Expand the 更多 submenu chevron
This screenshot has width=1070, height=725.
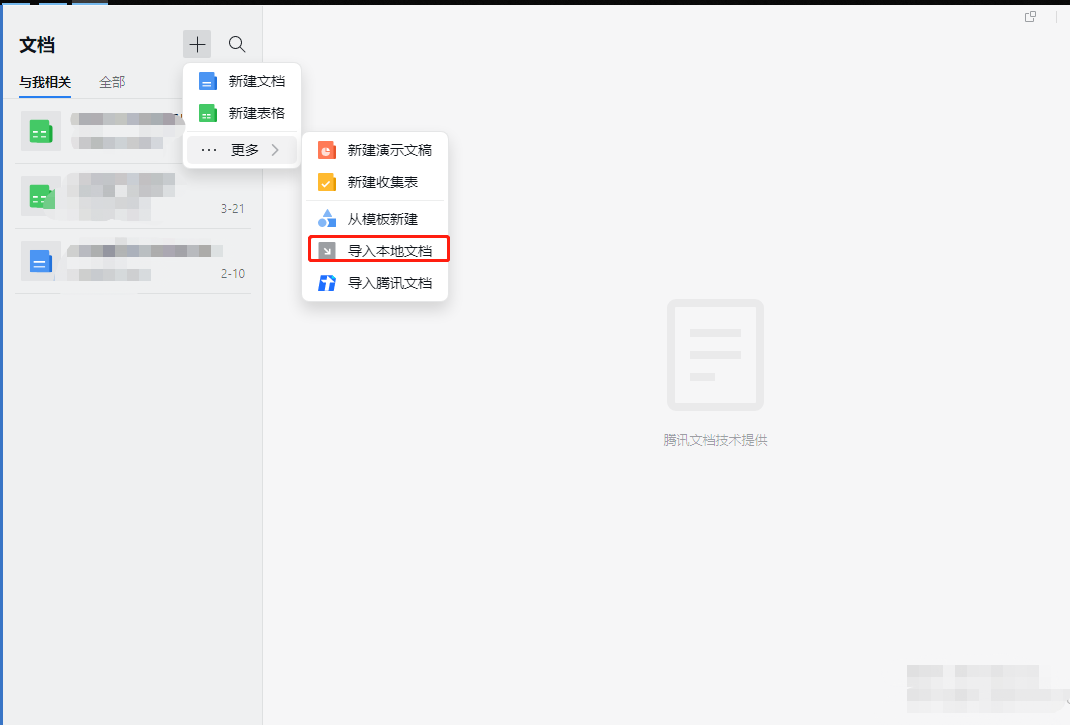(275, 150)
